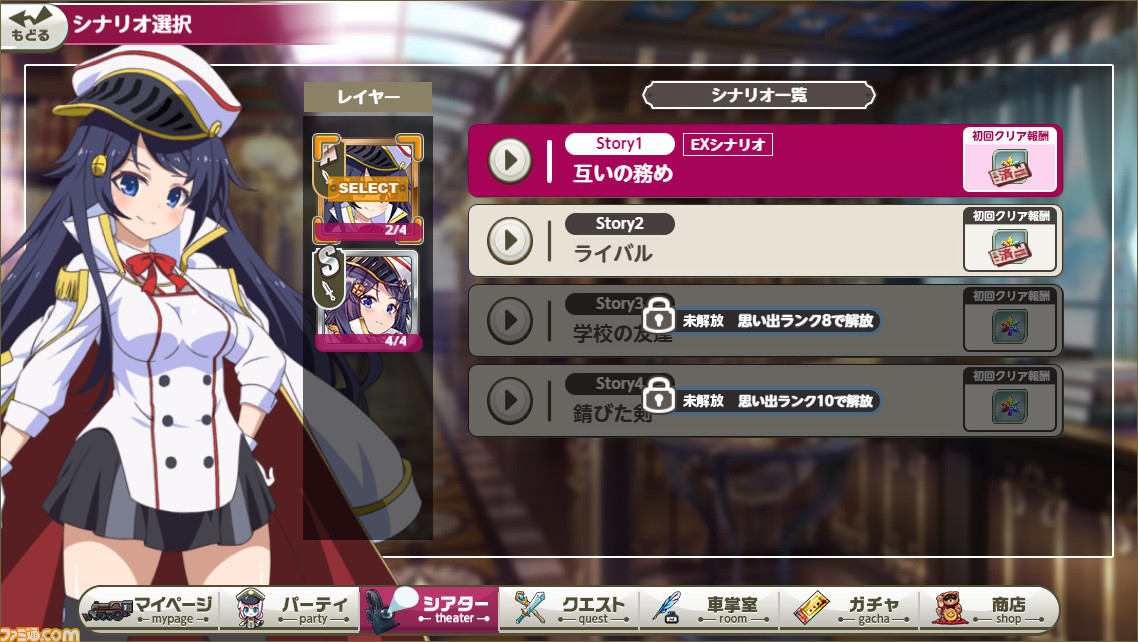
Task: Open the パーティ party menu
Action: [290, 609]
